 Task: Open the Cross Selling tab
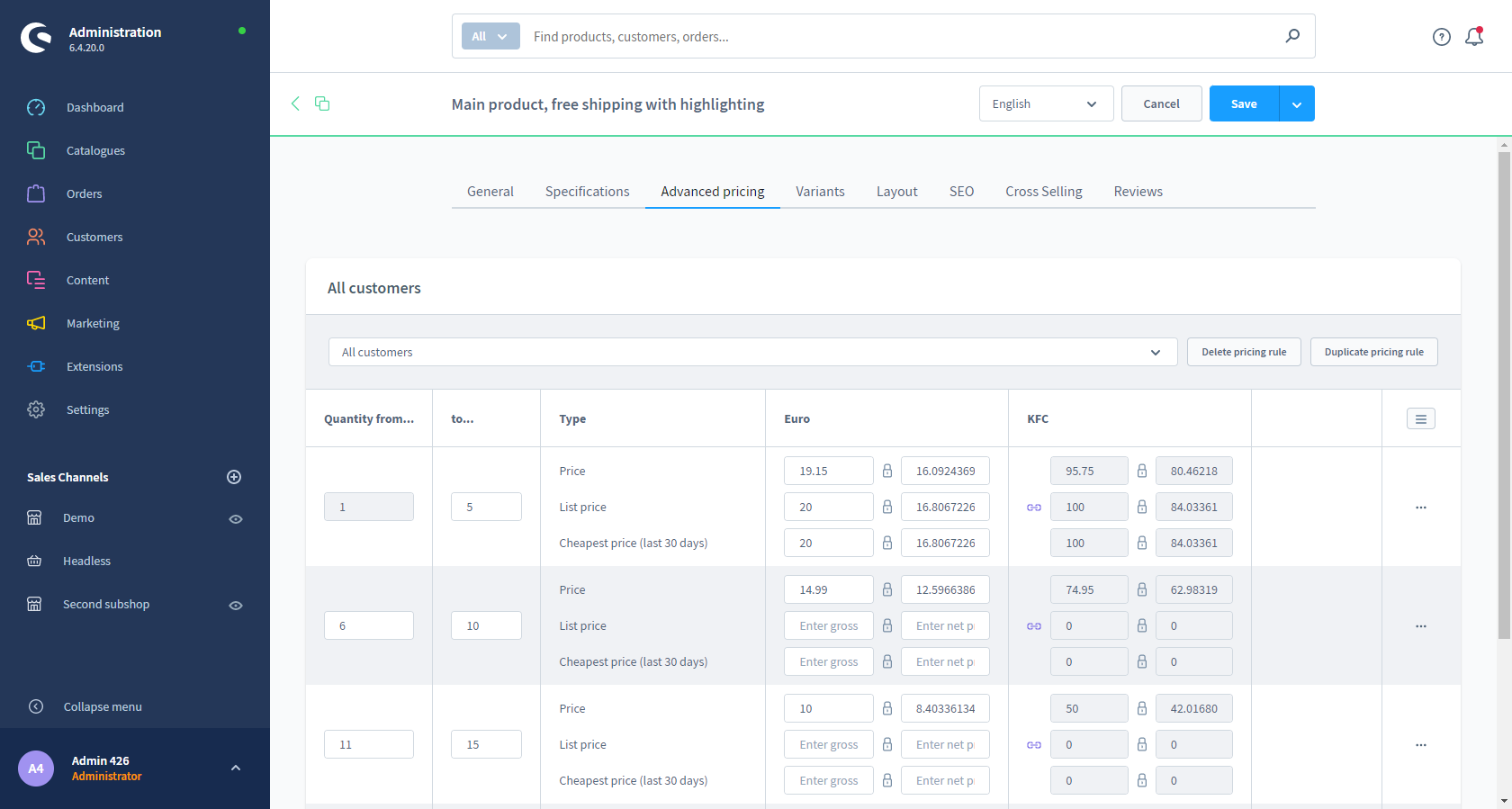[1044, 192]
